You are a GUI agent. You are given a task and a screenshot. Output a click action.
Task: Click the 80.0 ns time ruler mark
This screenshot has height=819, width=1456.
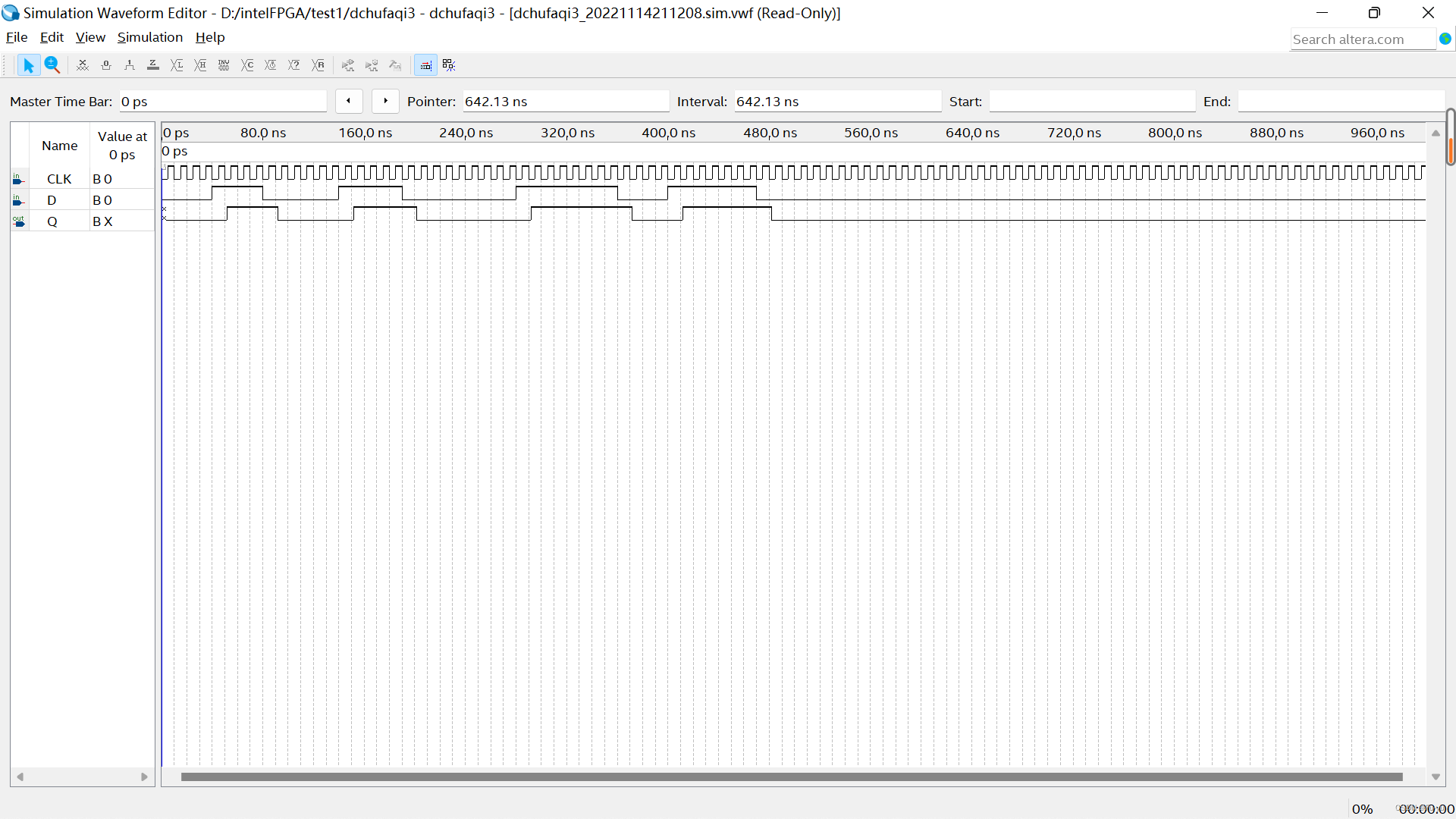(x=263, y=133)
